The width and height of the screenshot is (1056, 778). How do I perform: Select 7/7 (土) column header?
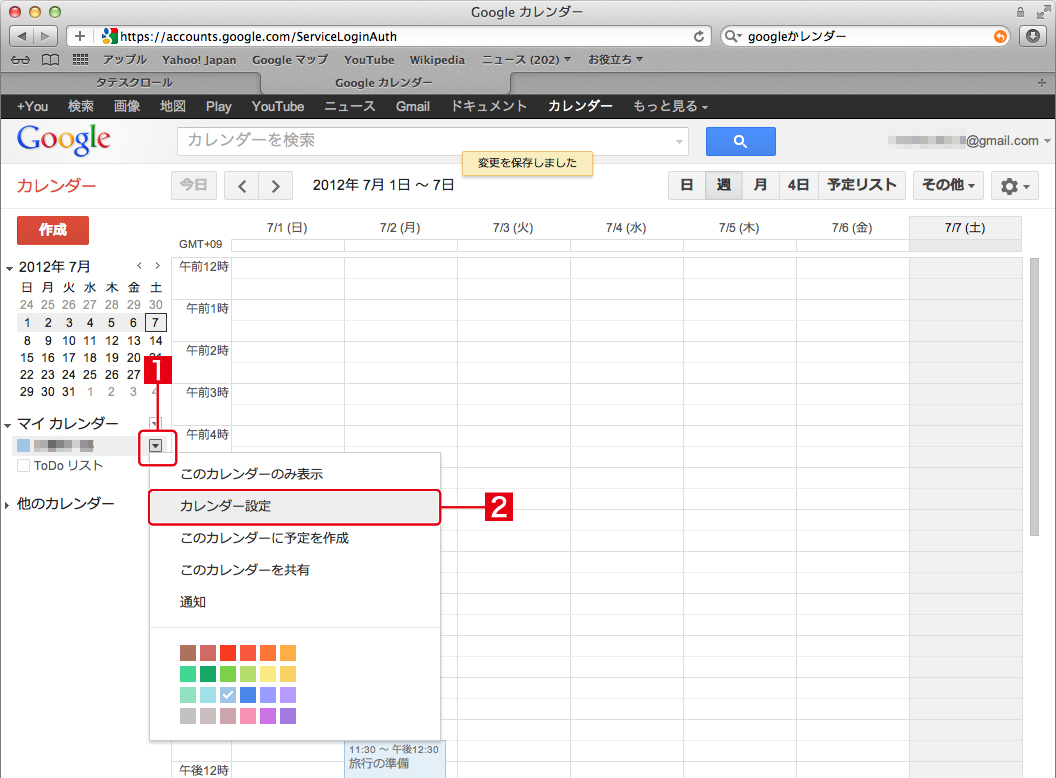965,228
